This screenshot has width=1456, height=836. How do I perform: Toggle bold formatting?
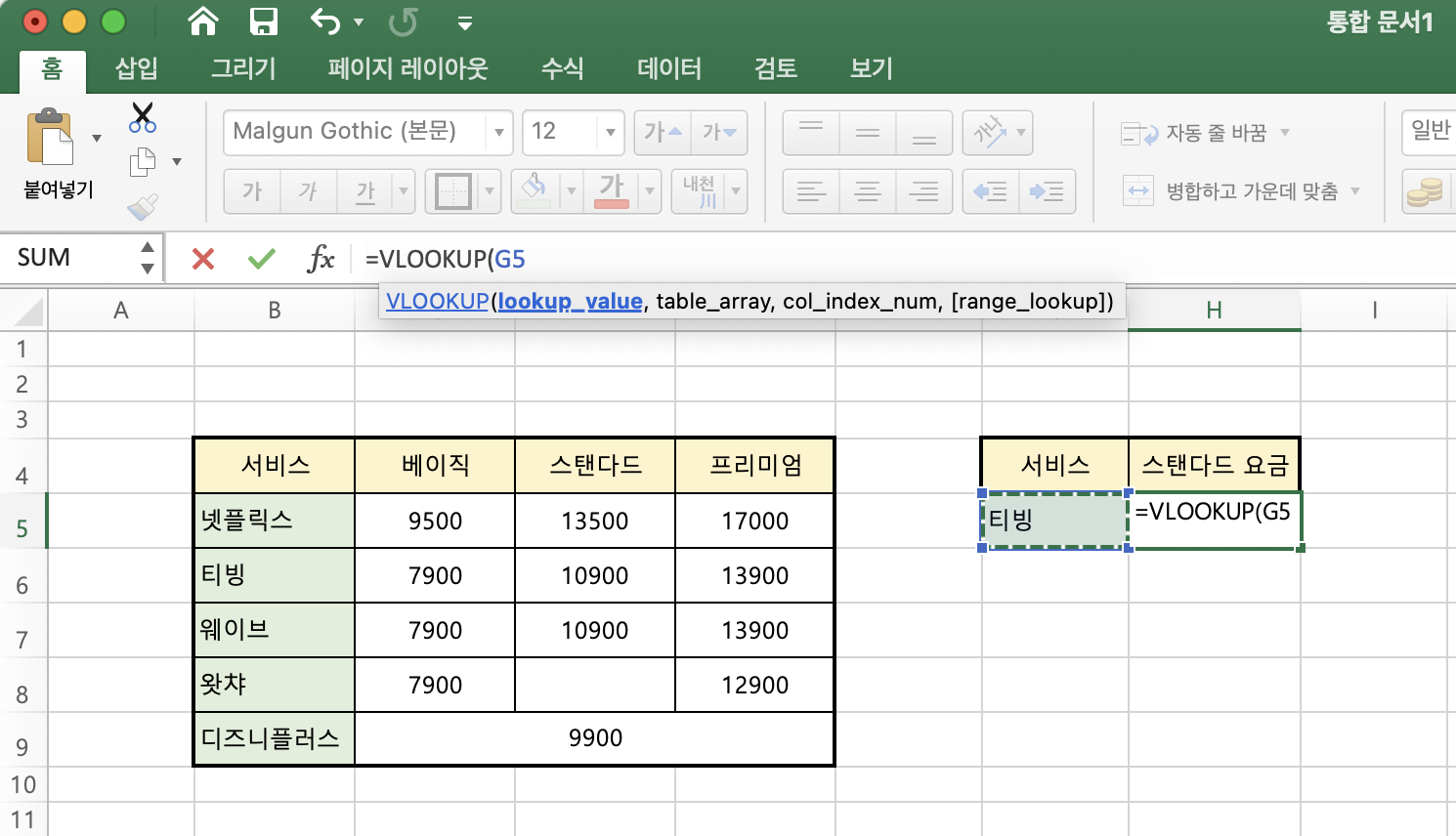click(x=252, y=191)
